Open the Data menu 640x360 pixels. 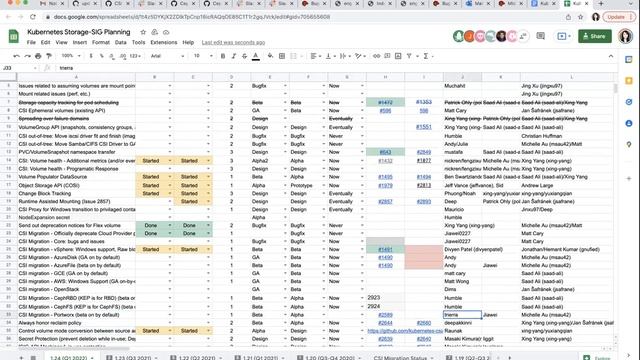tap(120, 42)
